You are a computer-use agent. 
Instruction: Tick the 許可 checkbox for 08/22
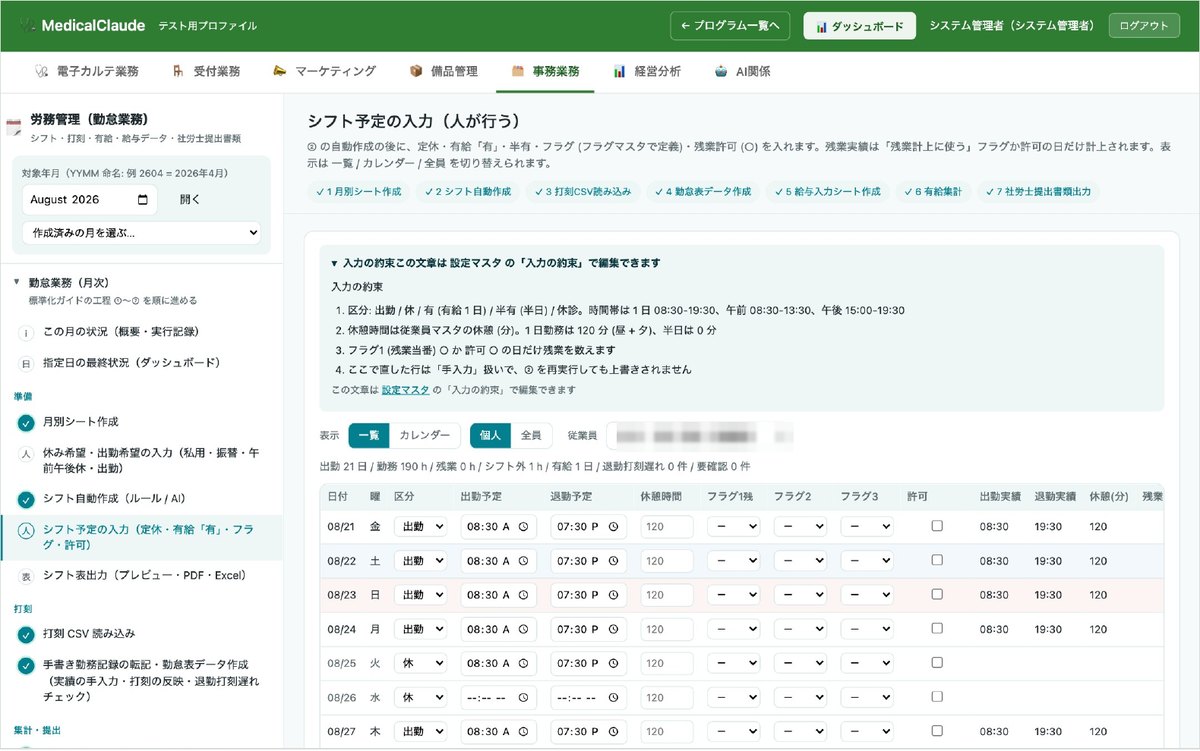click(x=937, y=560)
